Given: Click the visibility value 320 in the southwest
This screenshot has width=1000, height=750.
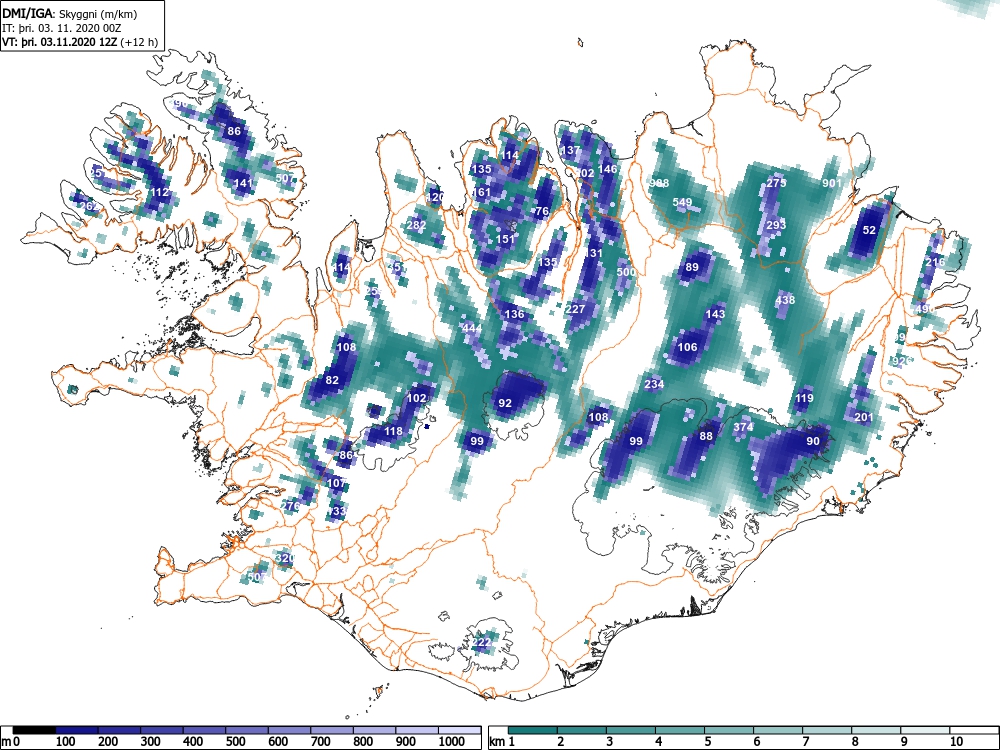Looking at the screenshot, I should pos(285,558).
